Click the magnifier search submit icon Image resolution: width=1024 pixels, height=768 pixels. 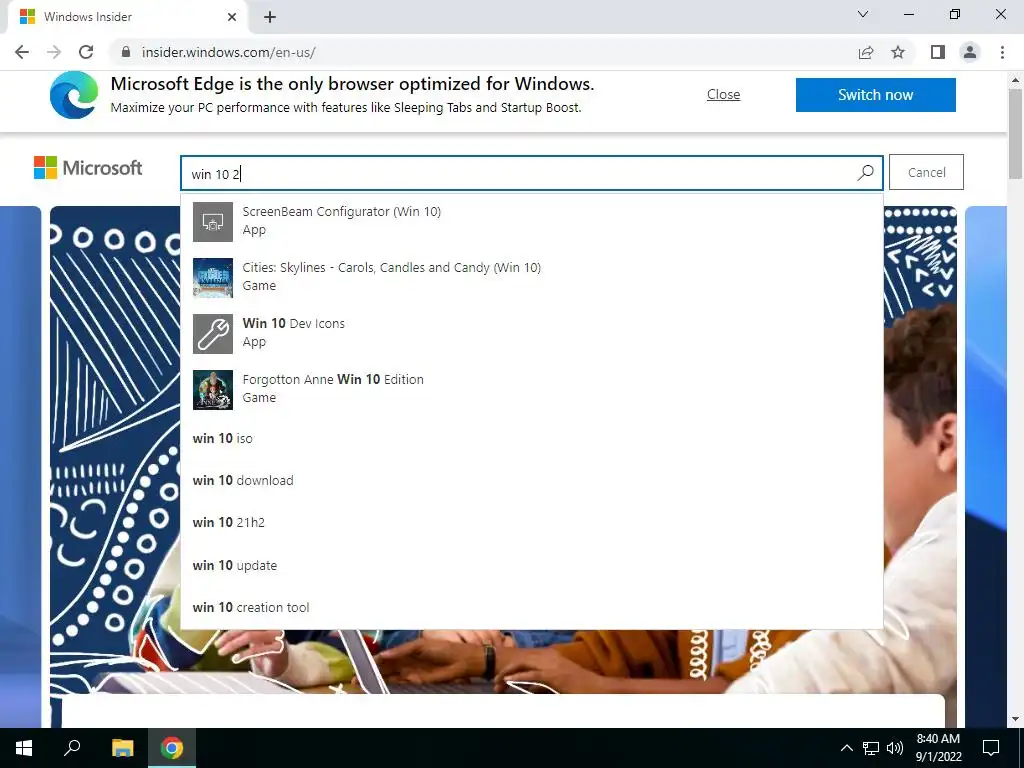click(x=865, y=173)
